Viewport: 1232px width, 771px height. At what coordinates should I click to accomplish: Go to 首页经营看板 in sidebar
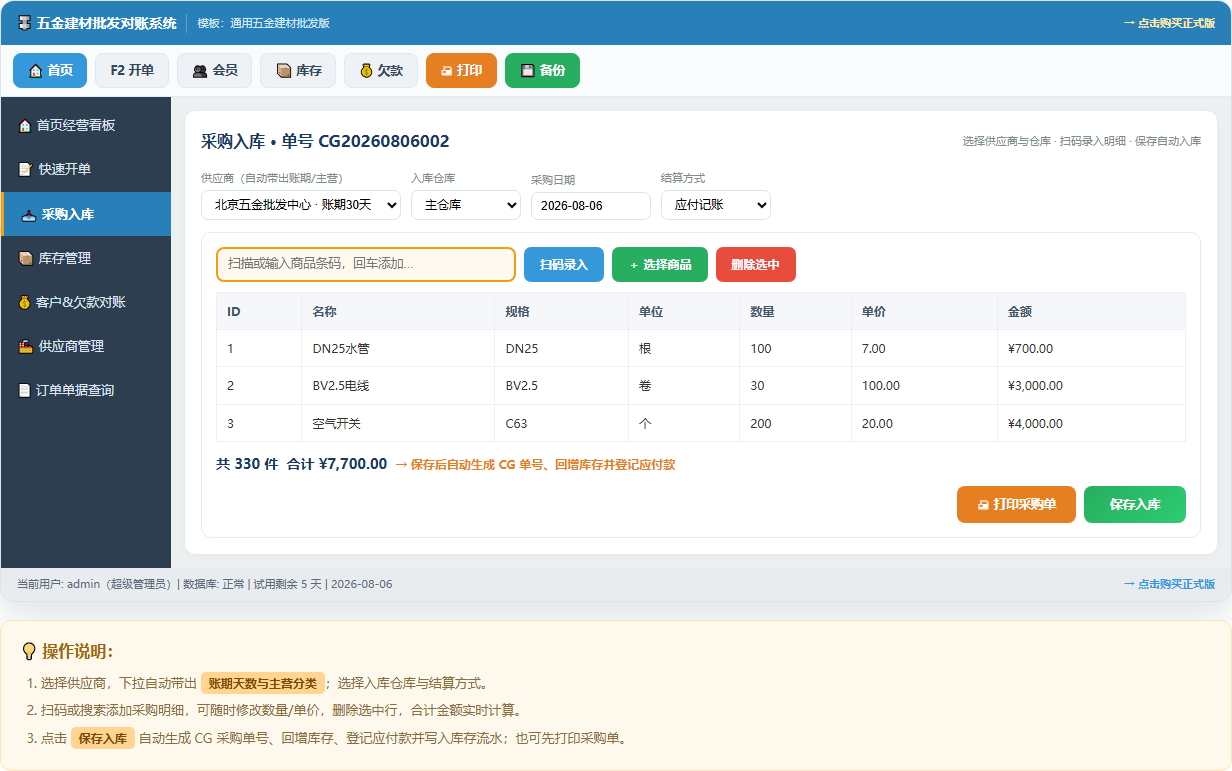(86, 126)
